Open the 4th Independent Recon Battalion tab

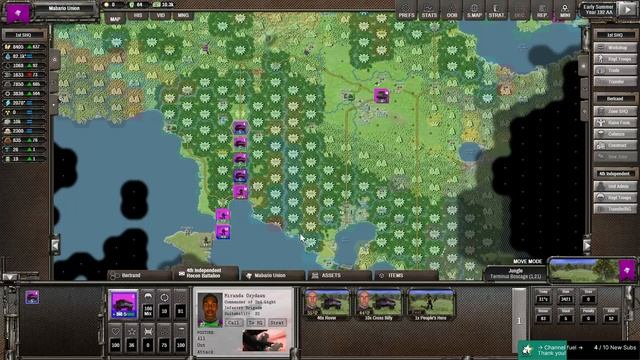pos(205,273)
